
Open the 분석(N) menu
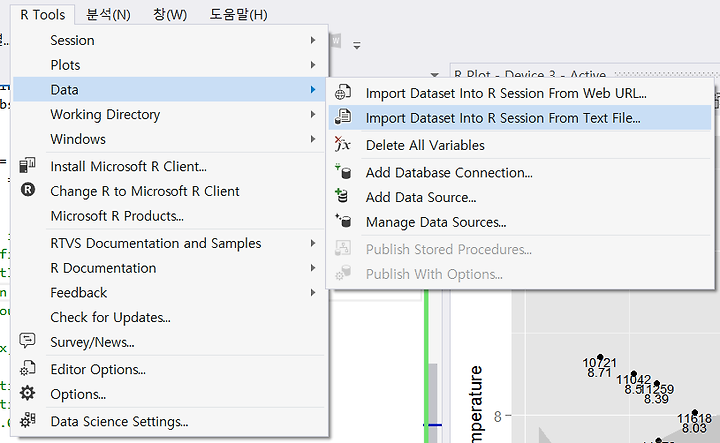(108, 15)
